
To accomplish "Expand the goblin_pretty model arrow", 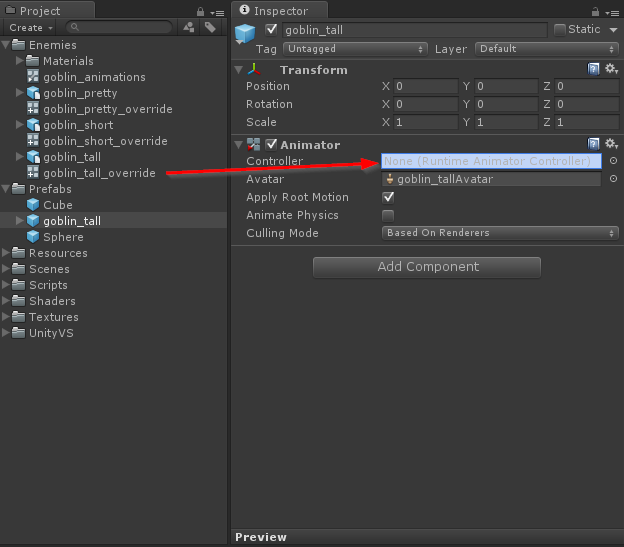I will click(x=19, y=92).
